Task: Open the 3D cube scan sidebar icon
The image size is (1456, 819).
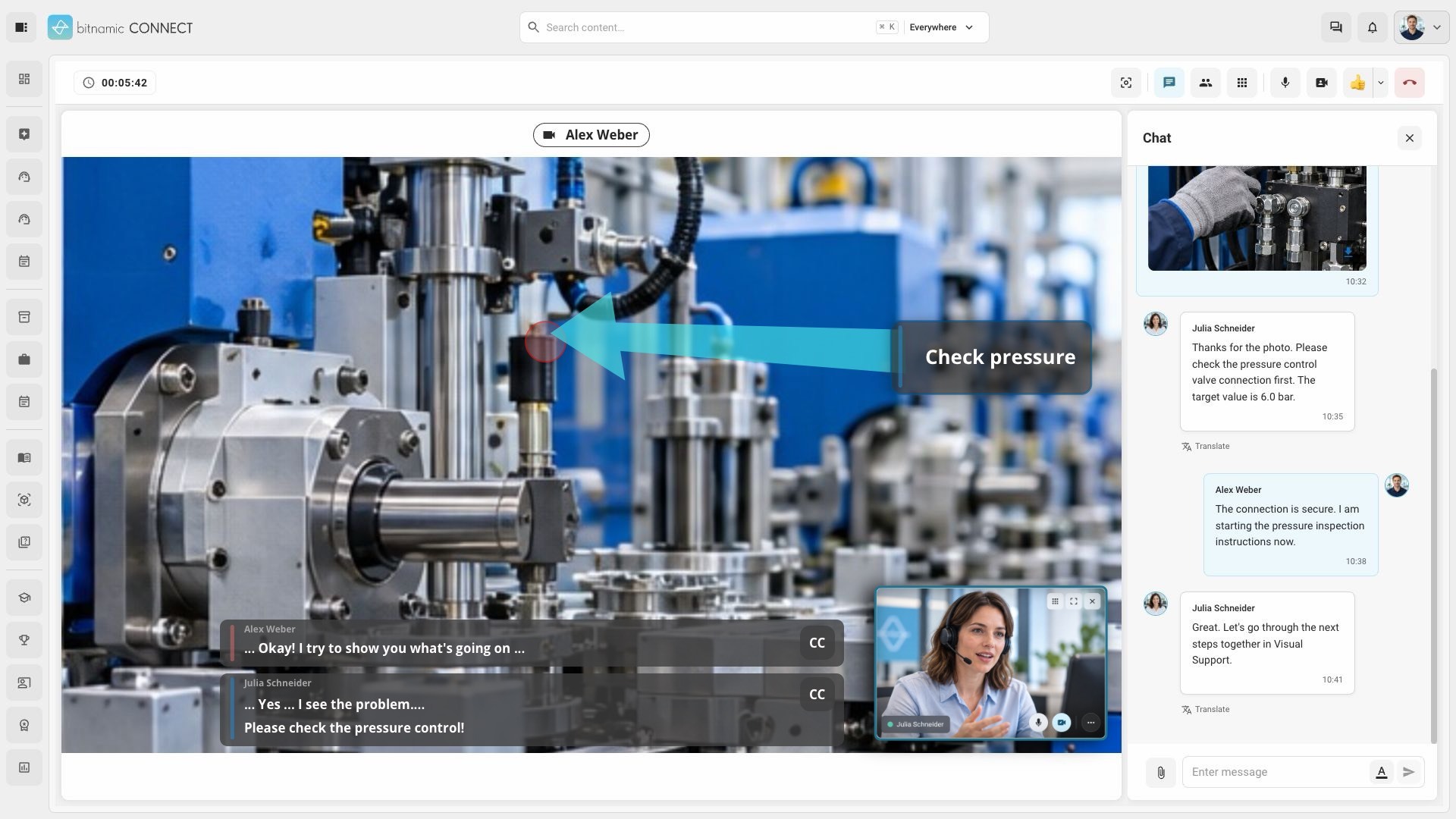Action: coord(24,500)
